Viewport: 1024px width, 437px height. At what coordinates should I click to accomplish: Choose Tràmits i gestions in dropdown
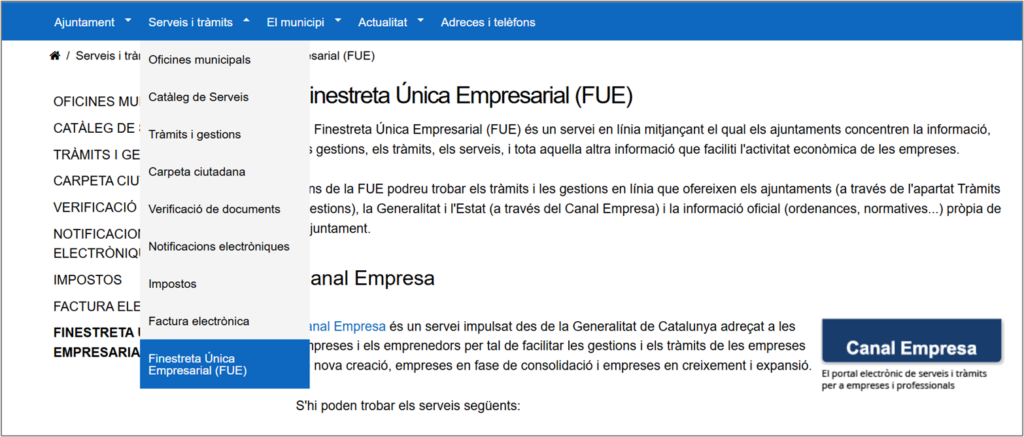(x=194, y=134)
